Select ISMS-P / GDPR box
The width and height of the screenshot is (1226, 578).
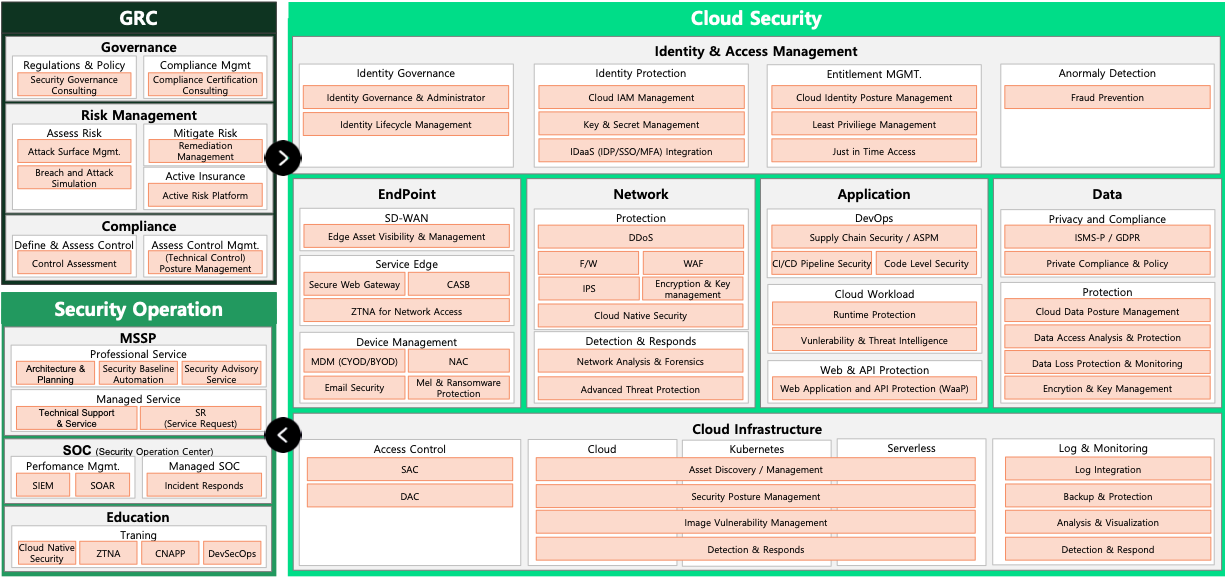click(1107, 237)
